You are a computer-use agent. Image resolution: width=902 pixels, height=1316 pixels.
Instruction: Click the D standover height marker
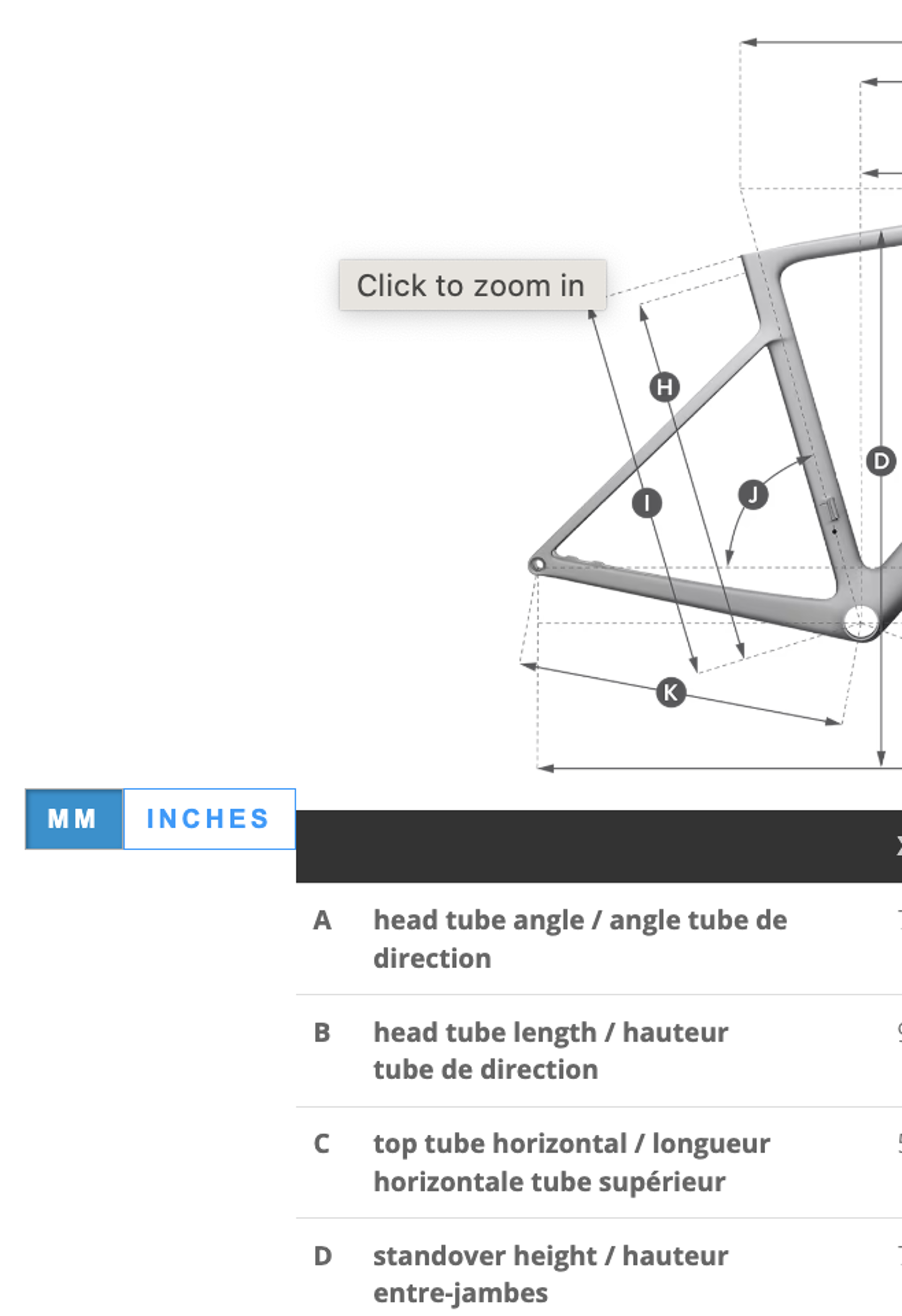[x=880, y=461]
